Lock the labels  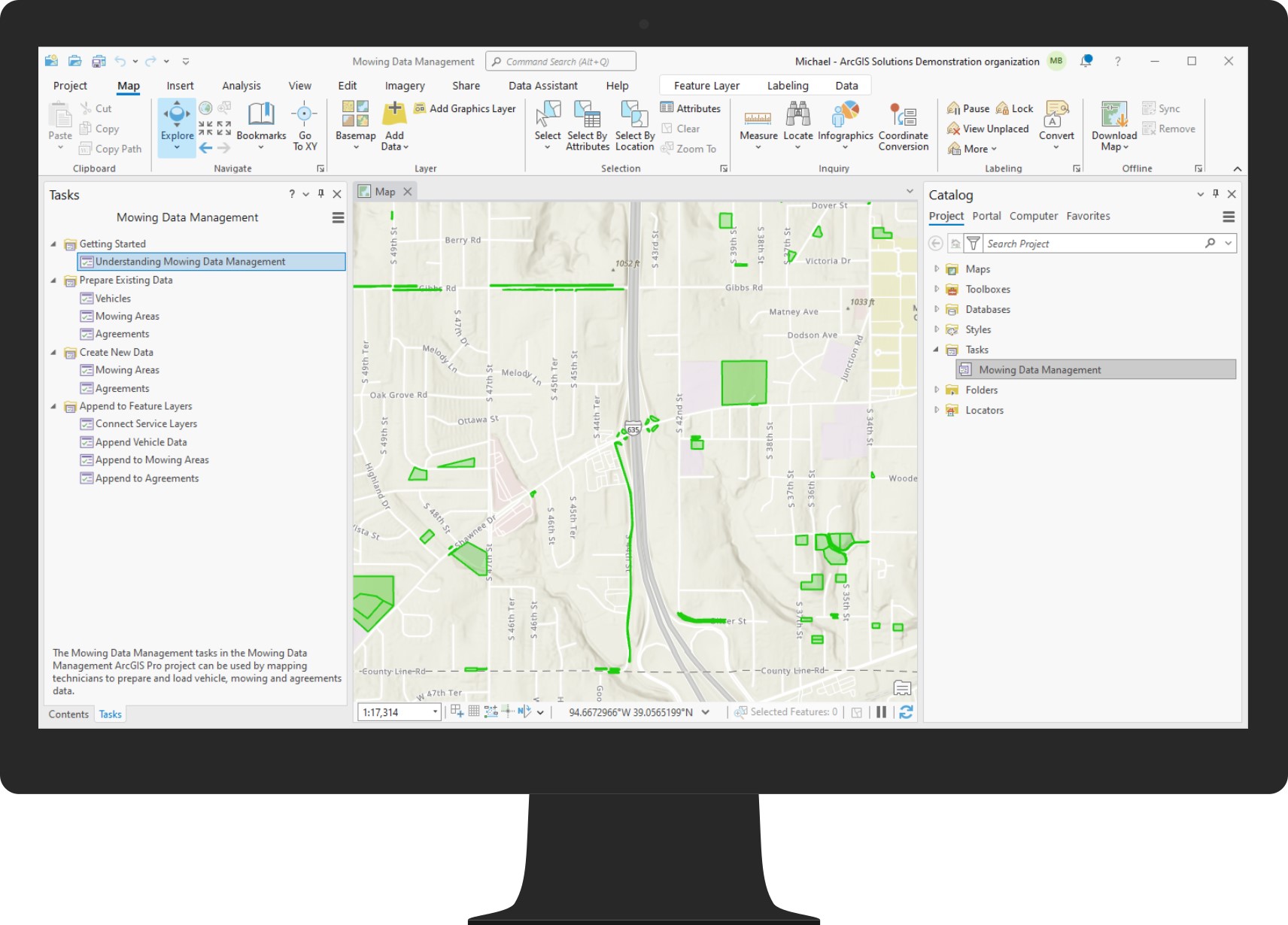point(1014,108)
